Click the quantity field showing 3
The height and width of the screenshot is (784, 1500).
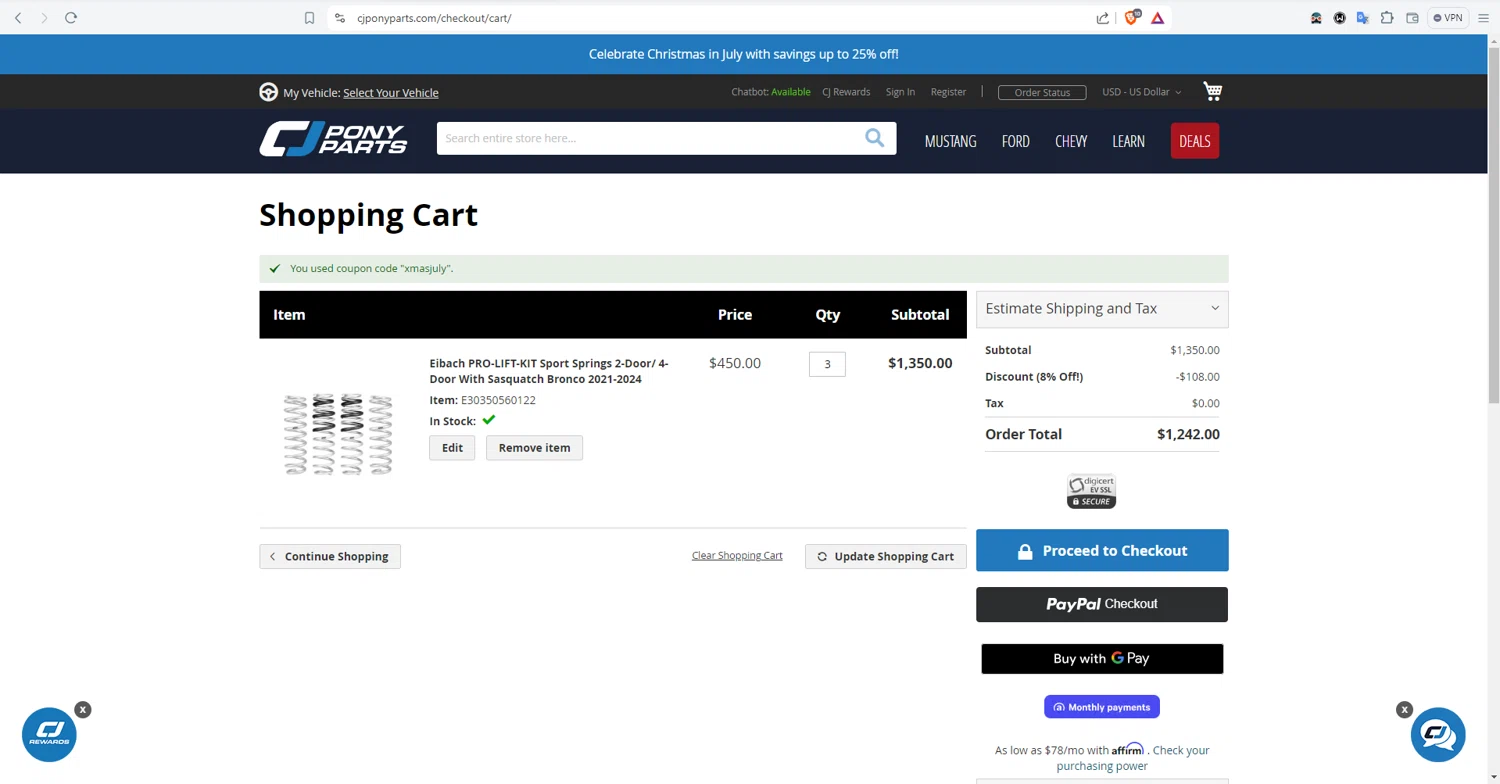pyautogui.click(x=827, y=364)
